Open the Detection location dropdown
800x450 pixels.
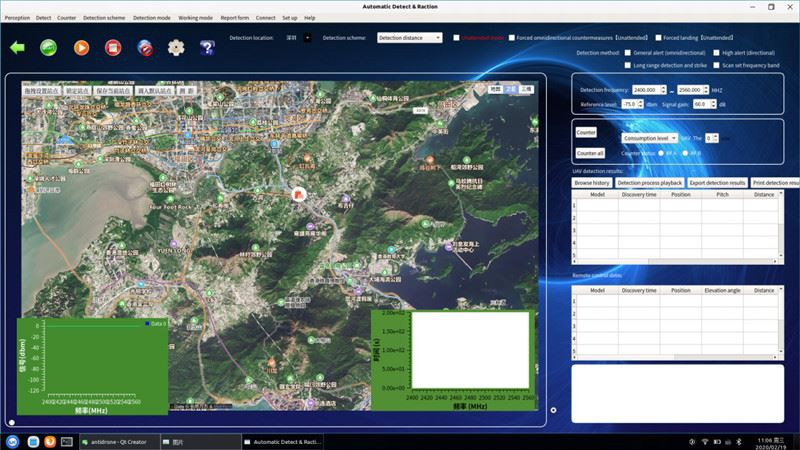(x=307, y=38)
